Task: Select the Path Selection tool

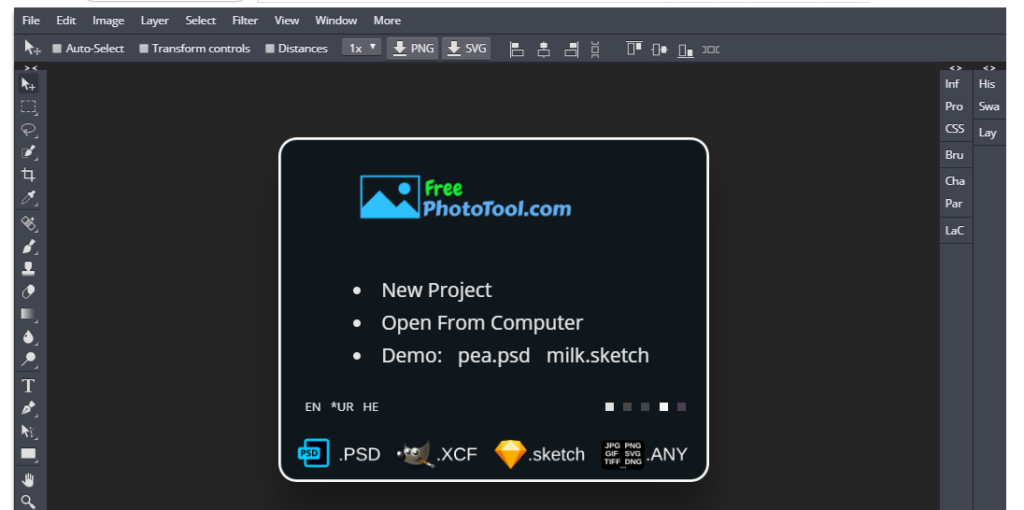Action: 28,431
